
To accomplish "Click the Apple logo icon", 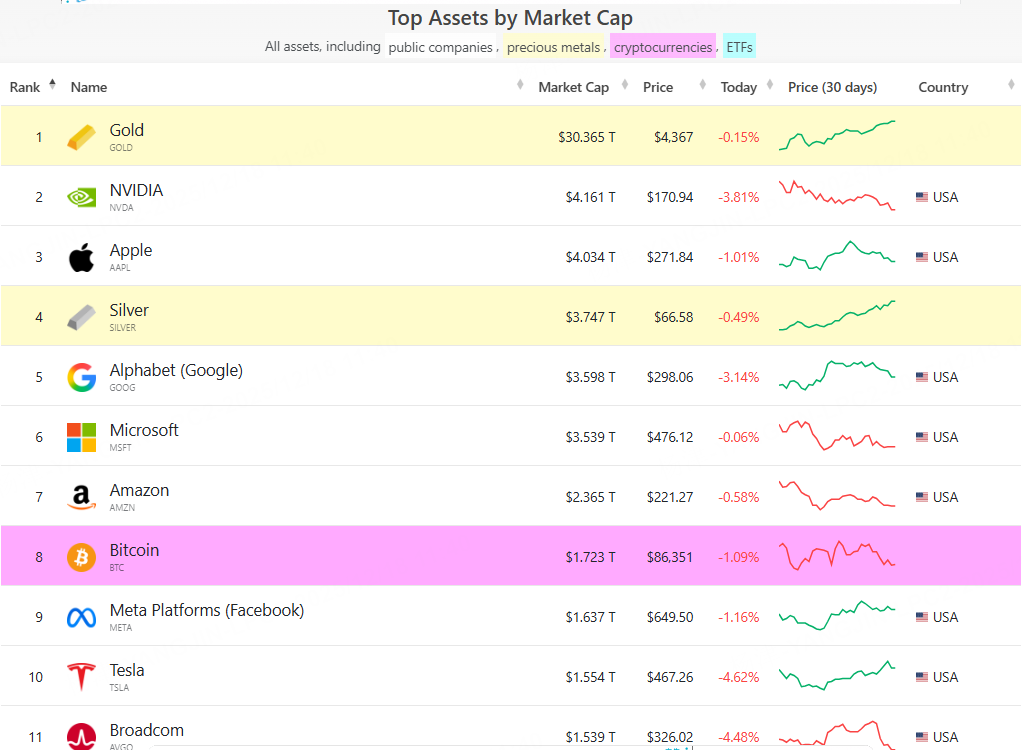I will pos(82,257).
